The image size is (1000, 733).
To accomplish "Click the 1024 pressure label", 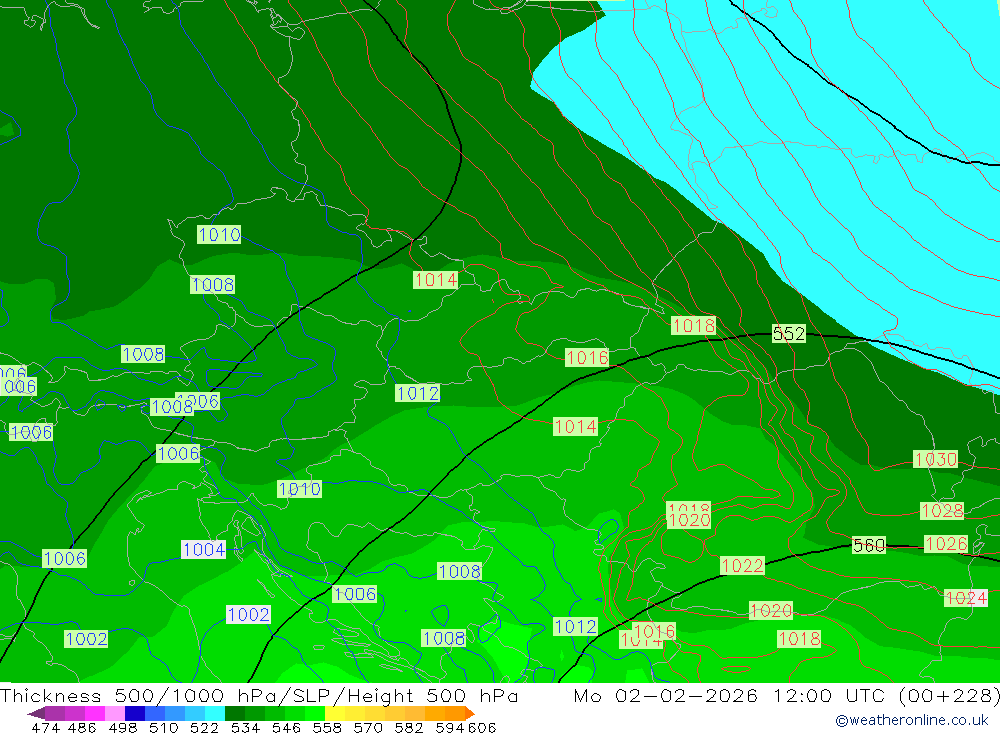I will pos(966,598).
